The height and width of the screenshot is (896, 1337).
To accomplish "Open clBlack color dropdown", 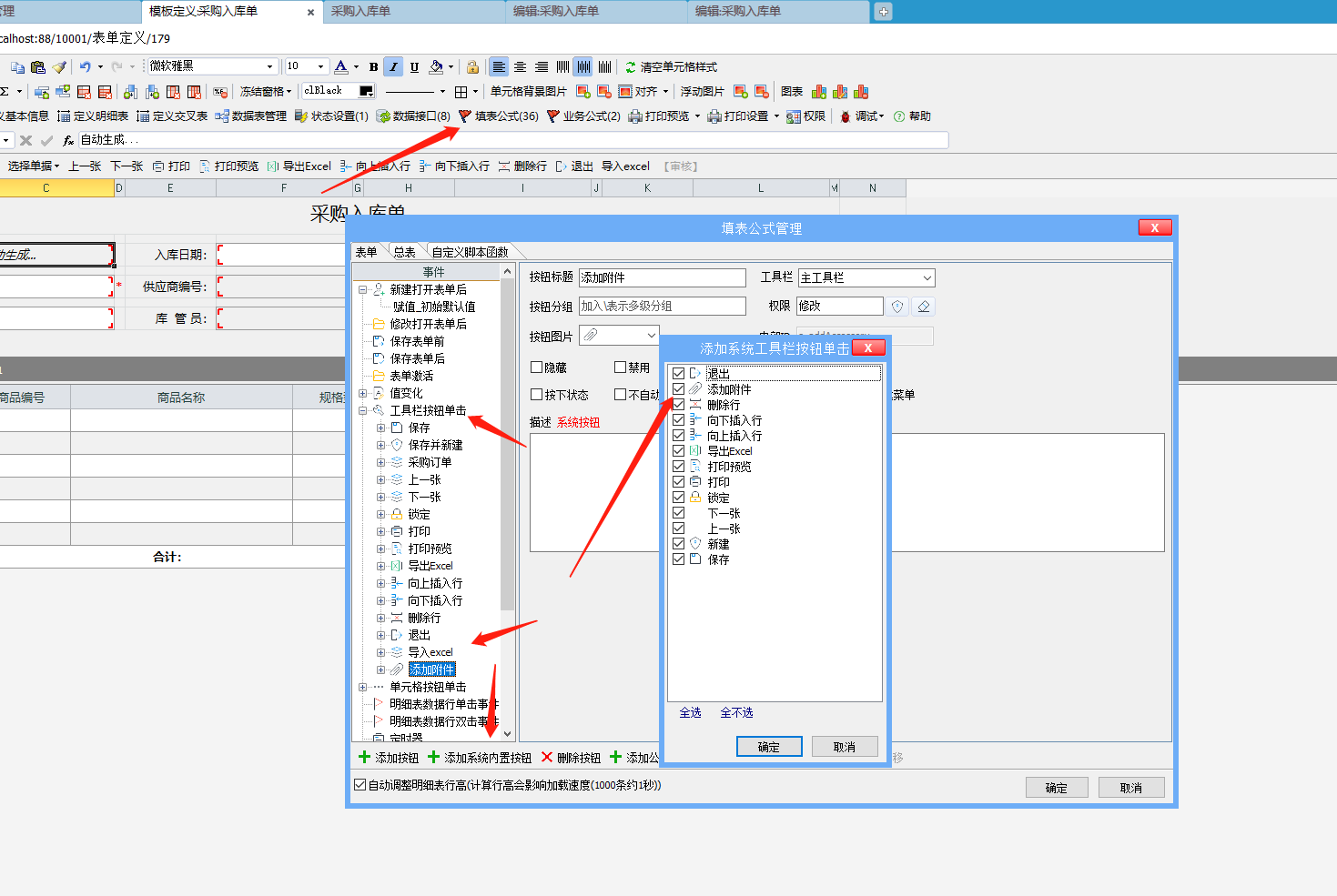I will click(367, 91).
